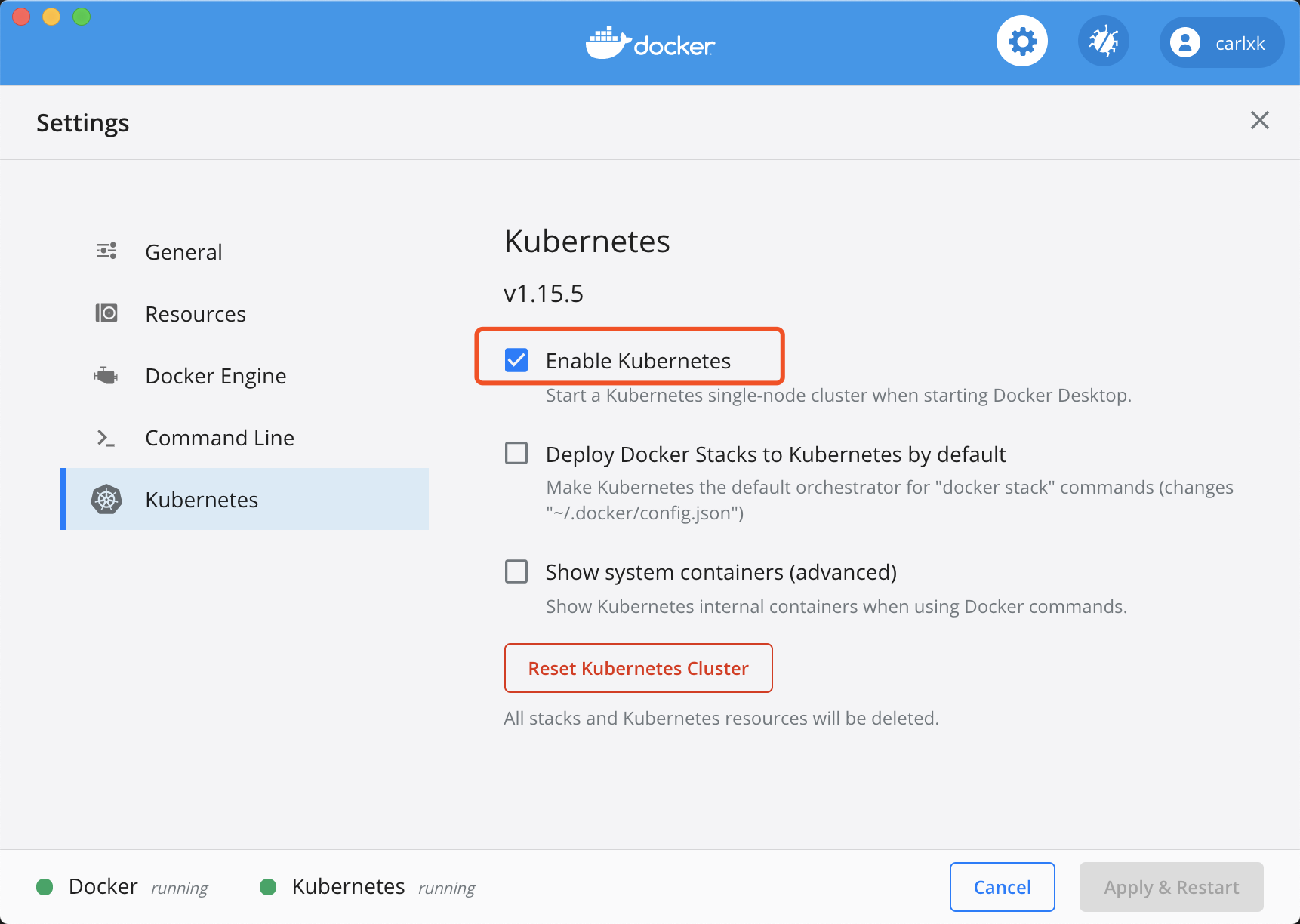The height and width of the screenshot is (924, 1300).
Task: Click the macOS green zoom window button
Action: [82, 17]
